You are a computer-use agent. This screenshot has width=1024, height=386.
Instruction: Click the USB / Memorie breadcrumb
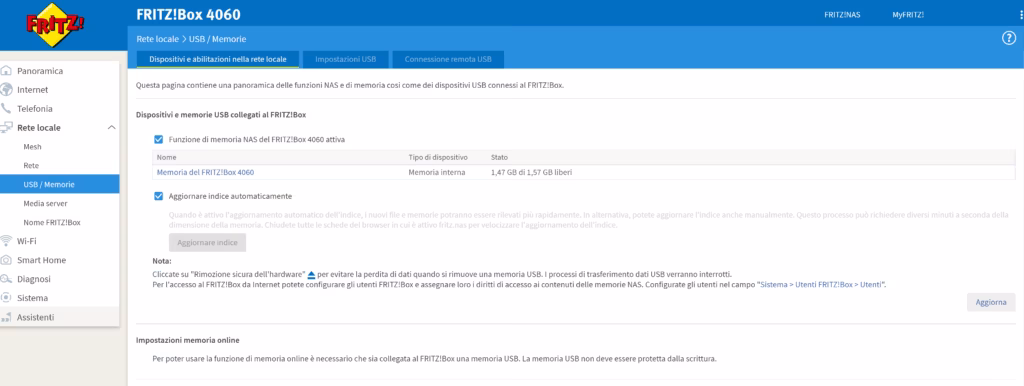point(217,39)
